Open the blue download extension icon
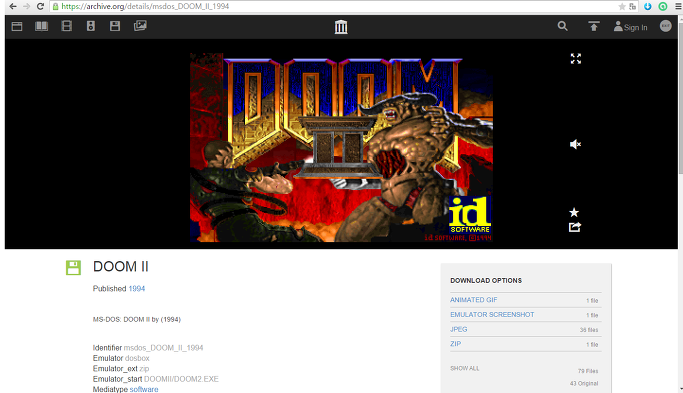The width and height of the screenshot is (683, 393). point(648,7)
